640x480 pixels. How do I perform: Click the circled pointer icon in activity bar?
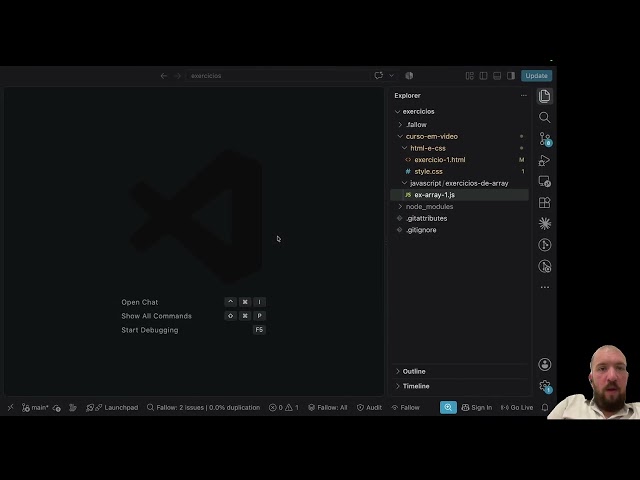[x=544, y=266]
